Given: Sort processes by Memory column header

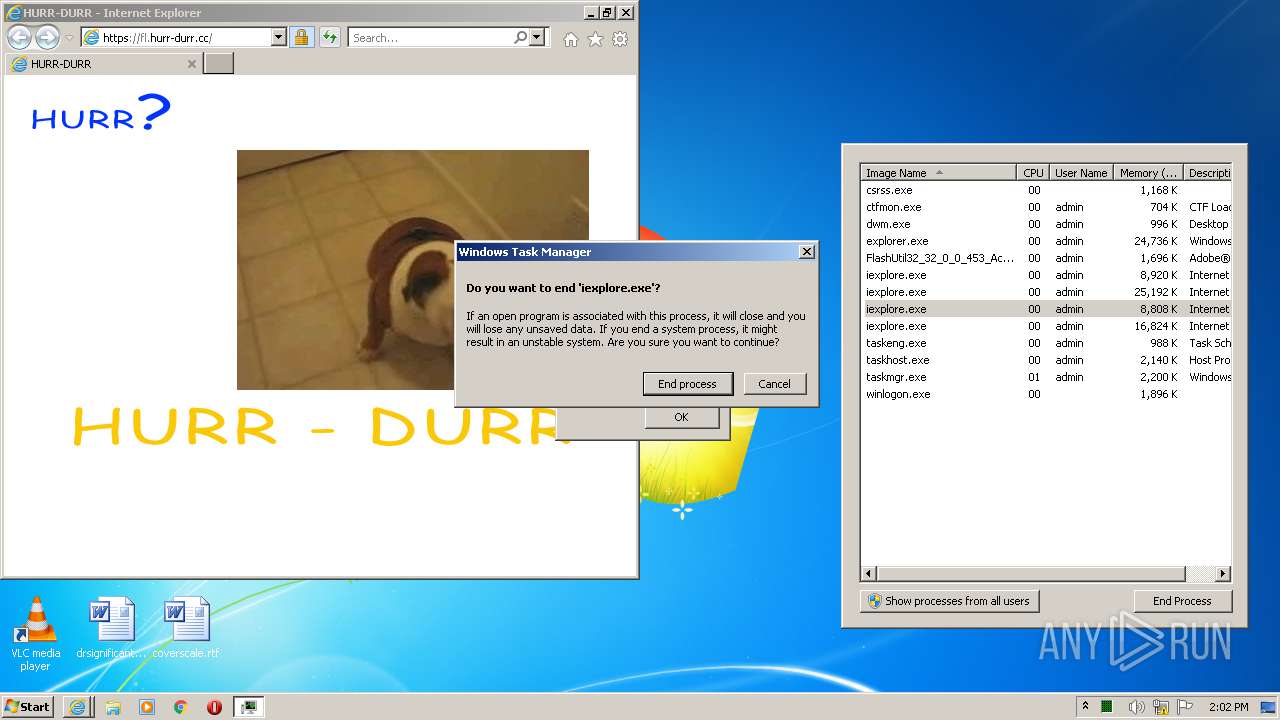Looking at the screenshot, I should pos(1148,173).
